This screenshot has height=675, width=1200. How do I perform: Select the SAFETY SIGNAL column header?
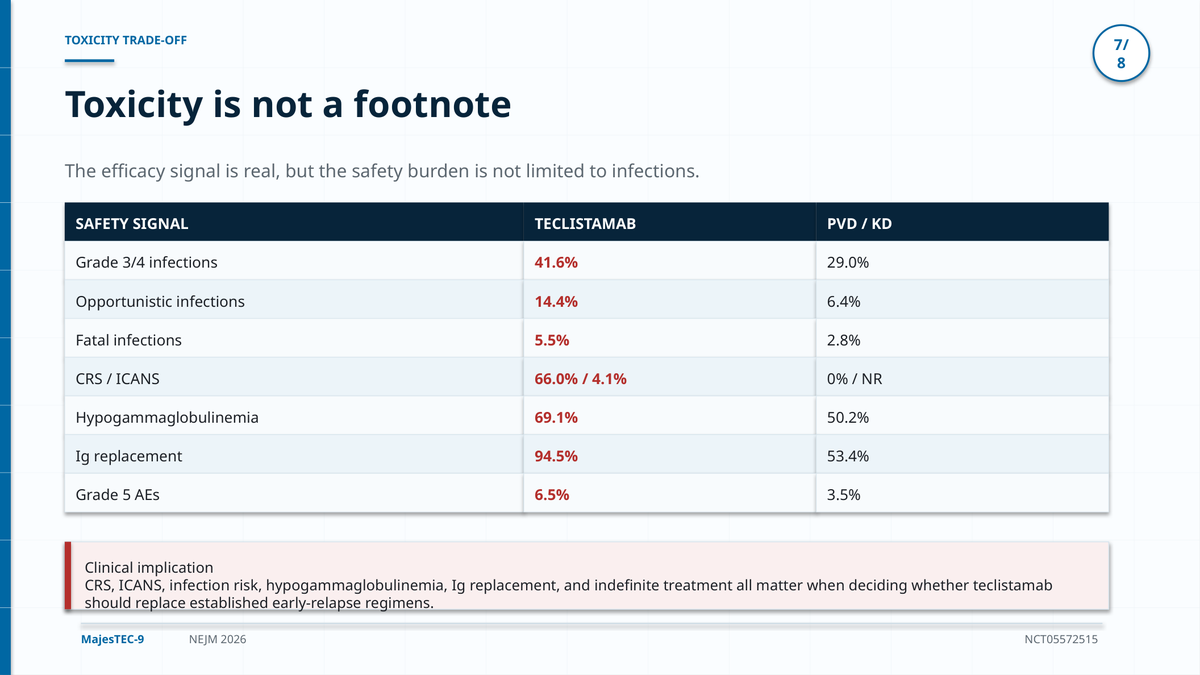tap(132, 224)
